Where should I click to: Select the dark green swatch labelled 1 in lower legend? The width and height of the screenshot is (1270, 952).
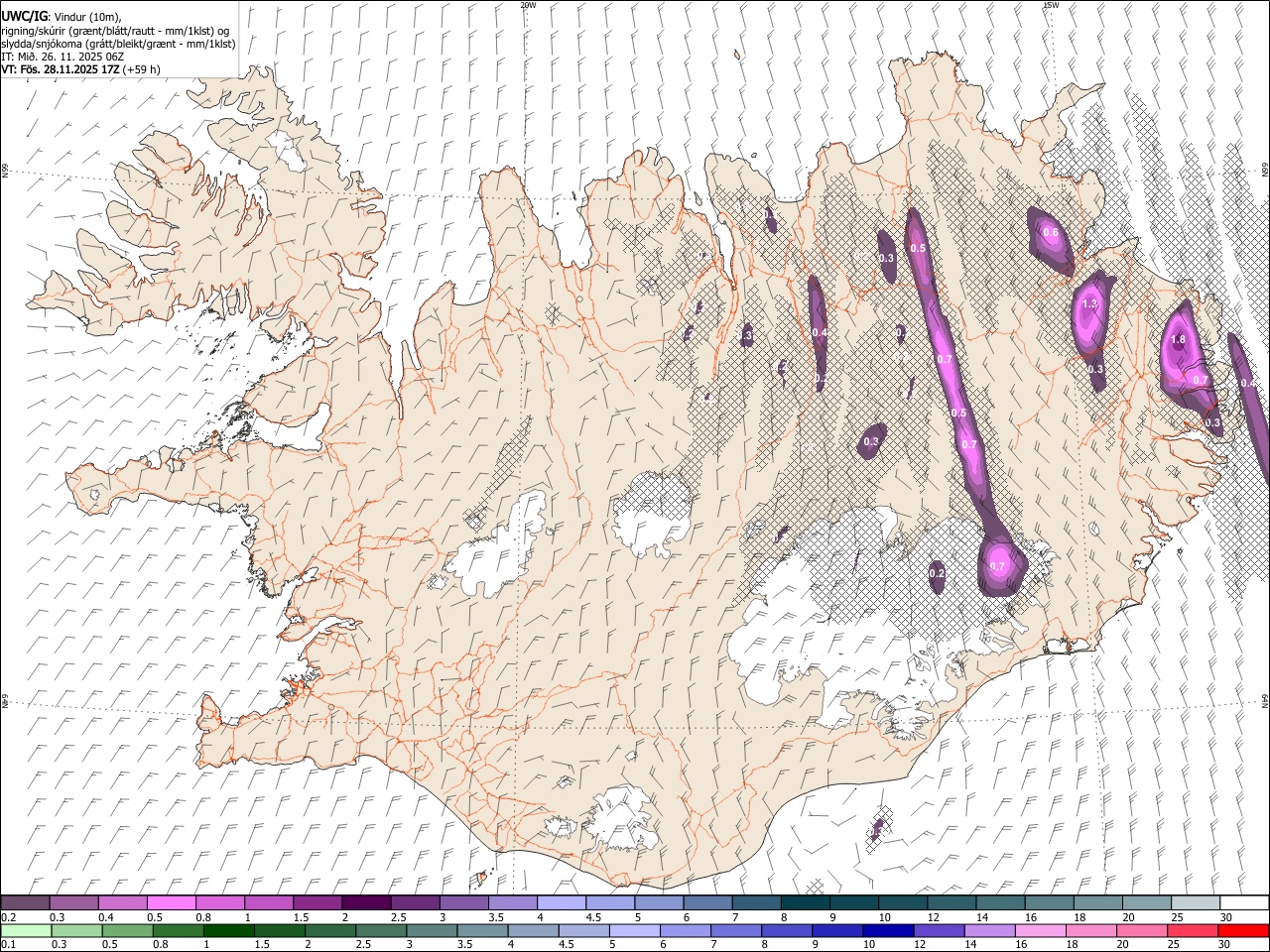(228, 930)
